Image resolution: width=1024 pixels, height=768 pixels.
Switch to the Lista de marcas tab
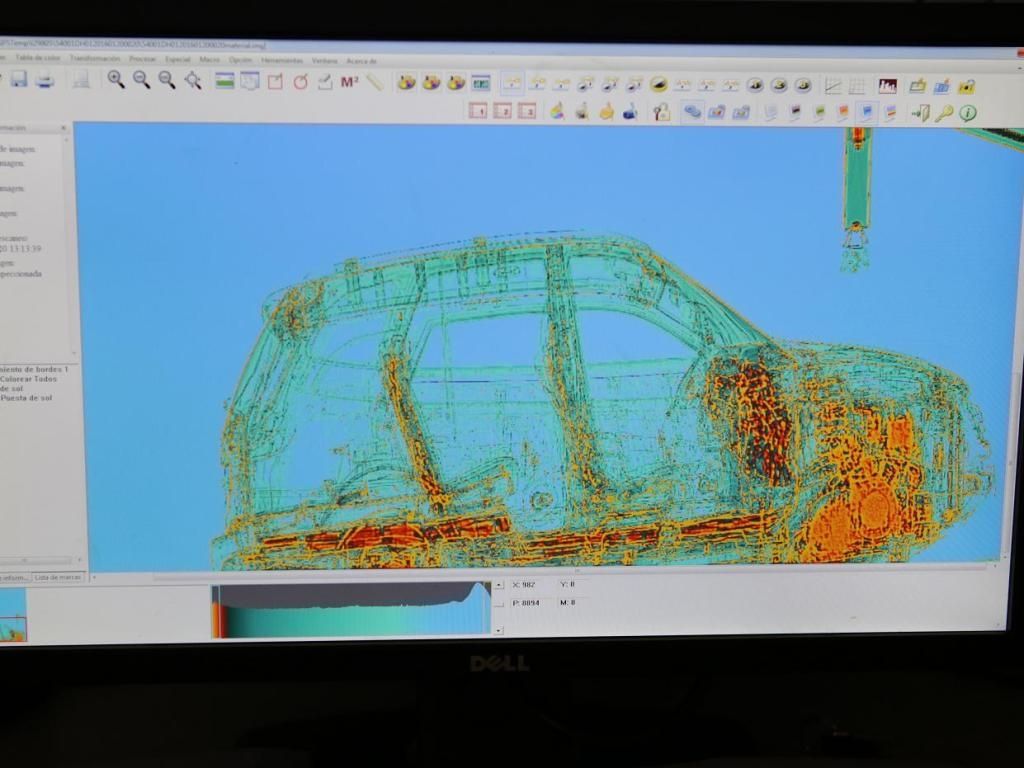[57, 577]
